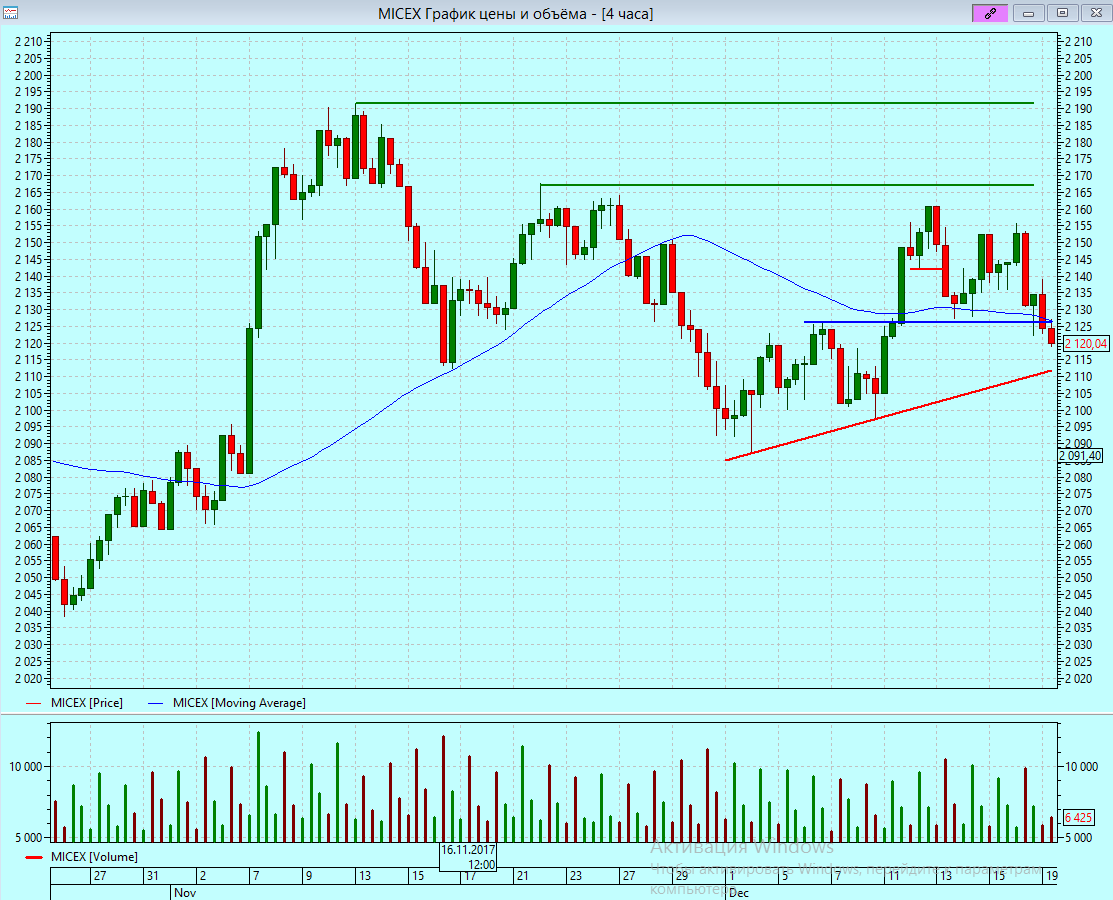Select the short red horizontal line near 2 140
This screenshot has height=900, width=1113.
point(926,269)
